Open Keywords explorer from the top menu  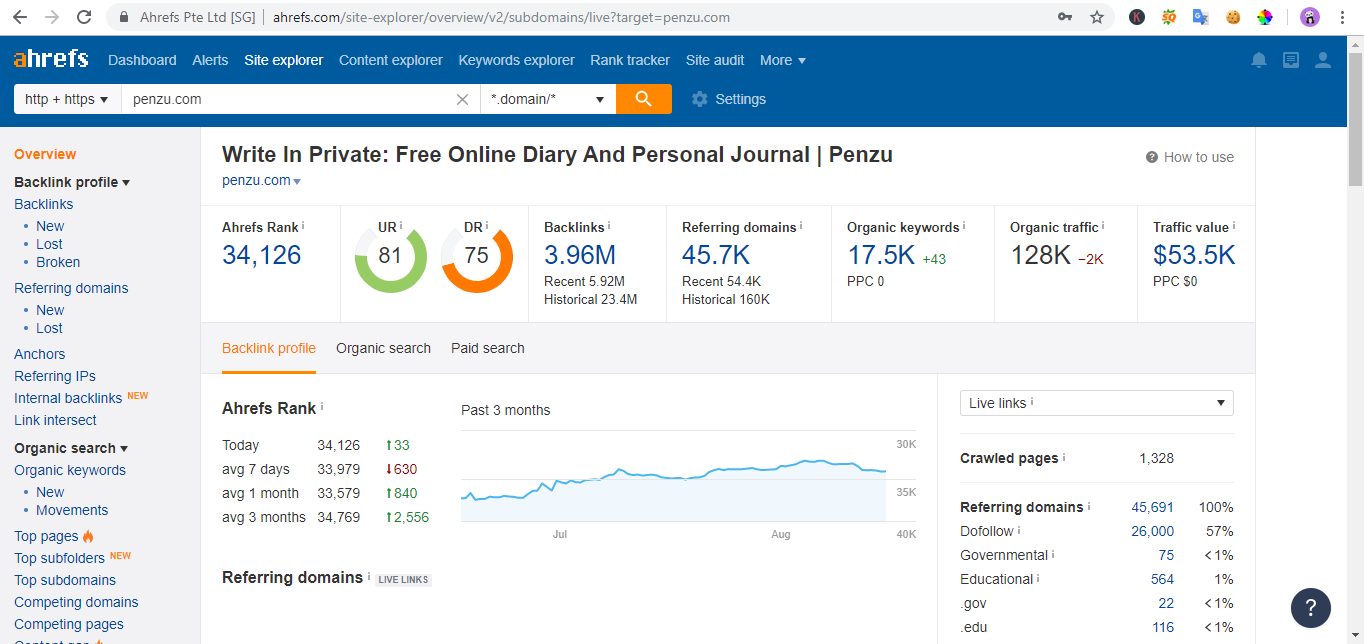coord(516,60)
